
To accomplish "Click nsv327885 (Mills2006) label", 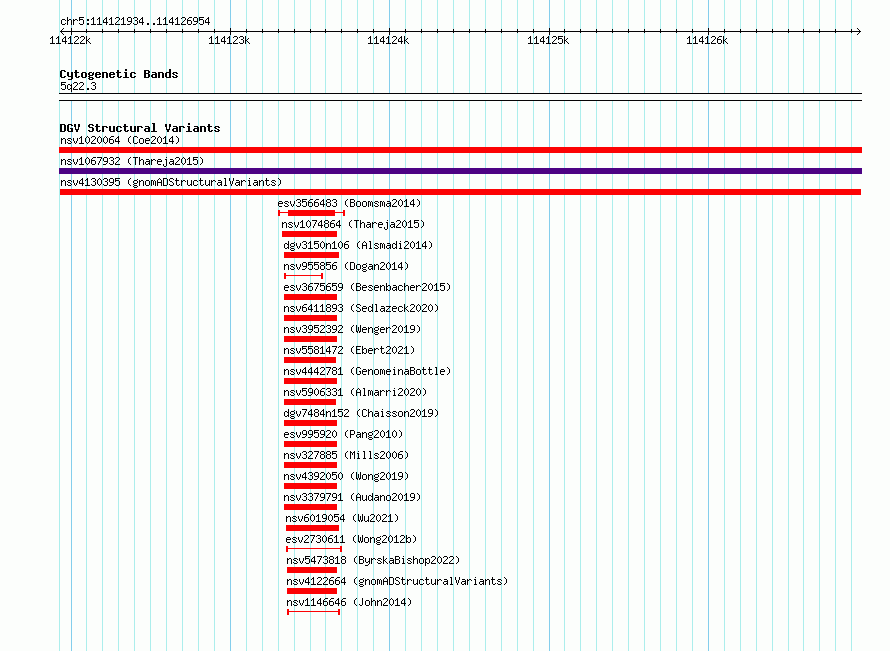I will click(346, 455).
